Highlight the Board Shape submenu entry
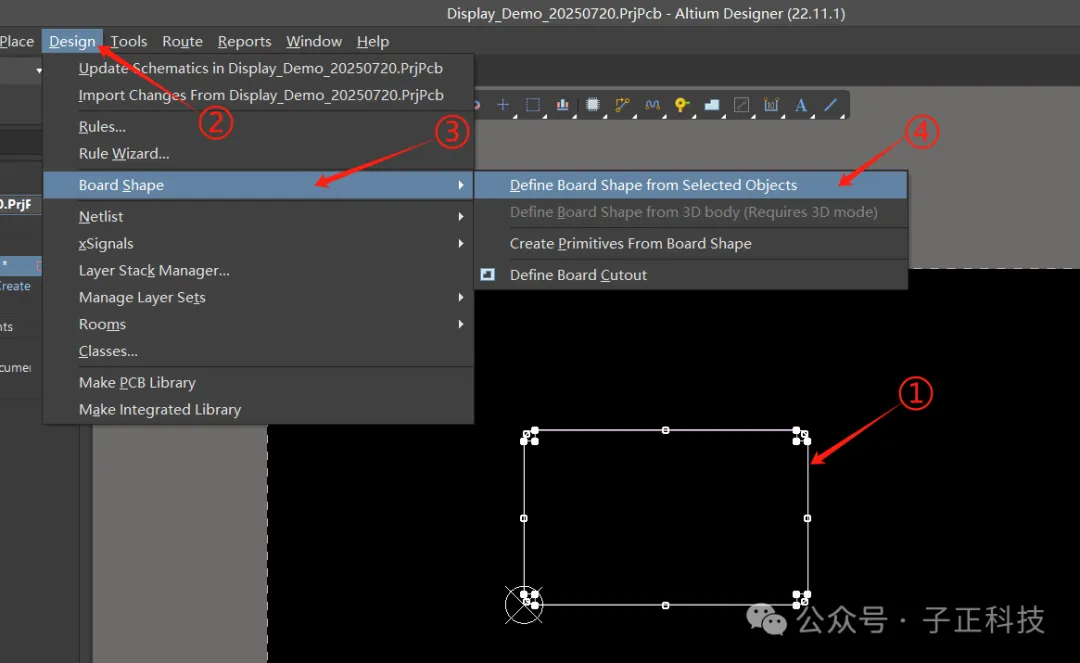This screenshot has height=663, width=1080. pos(258,185)
